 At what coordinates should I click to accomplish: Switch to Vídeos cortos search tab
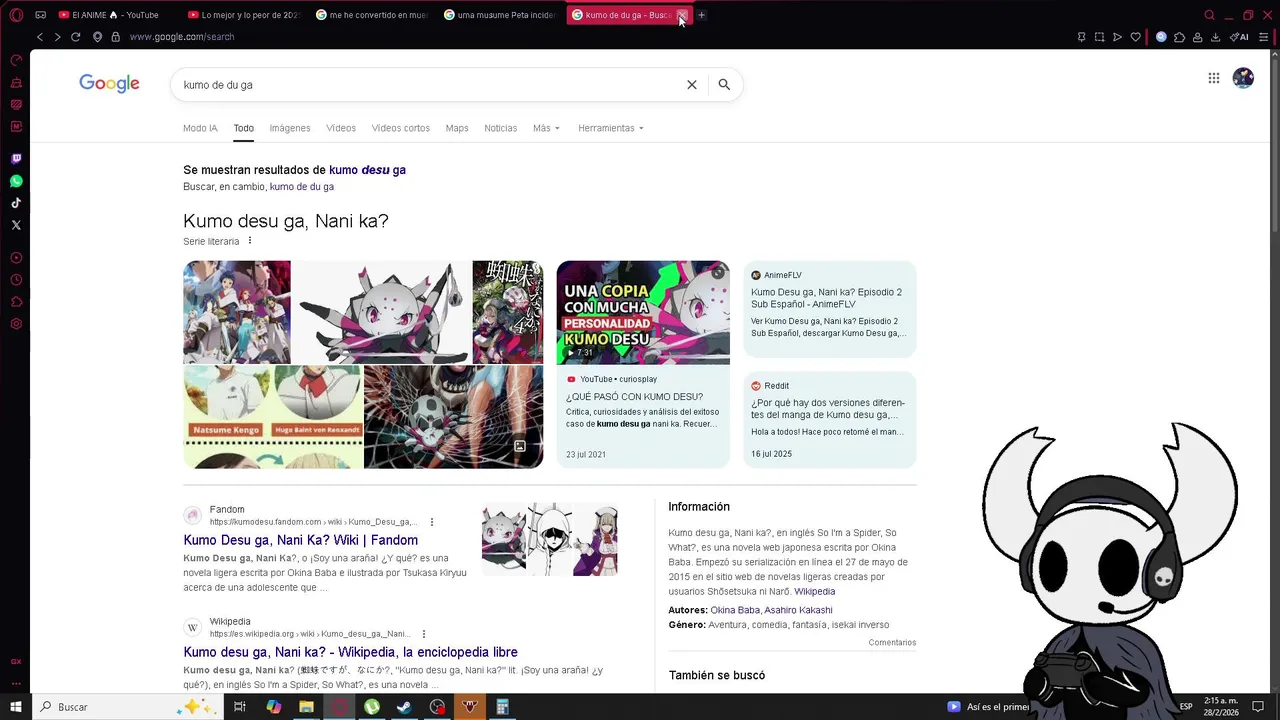[x=401, y=128]
